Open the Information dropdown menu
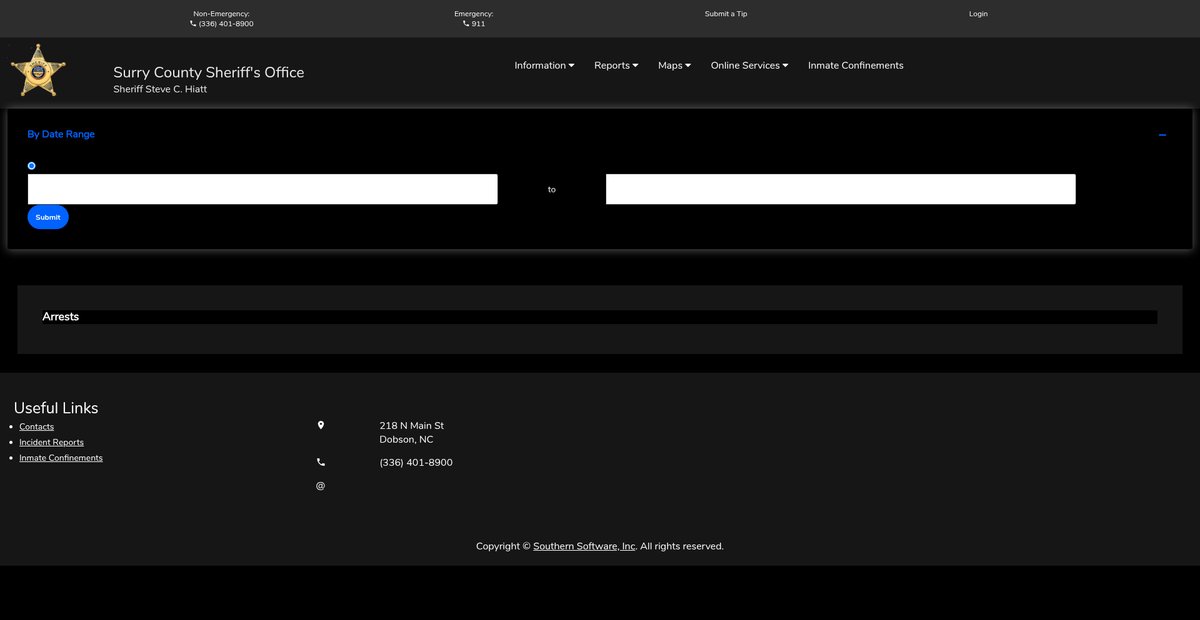This screenshot has height=620, width=1200. 544,66
